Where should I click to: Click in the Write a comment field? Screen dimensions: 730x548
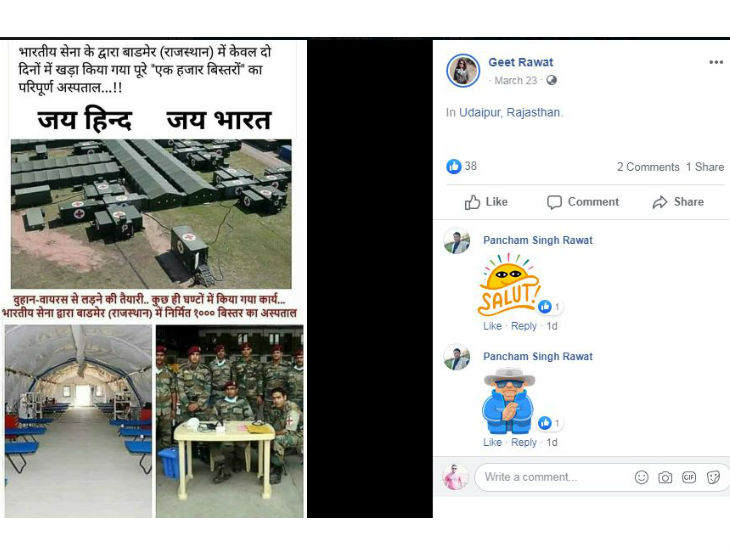[554, 477]
